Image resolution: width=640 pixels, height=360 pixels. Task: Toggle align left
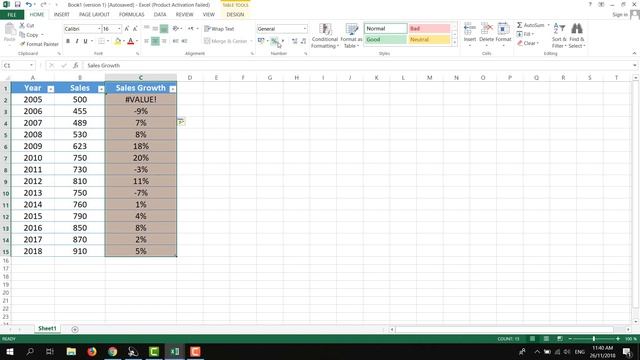click(x=147, y=41)
